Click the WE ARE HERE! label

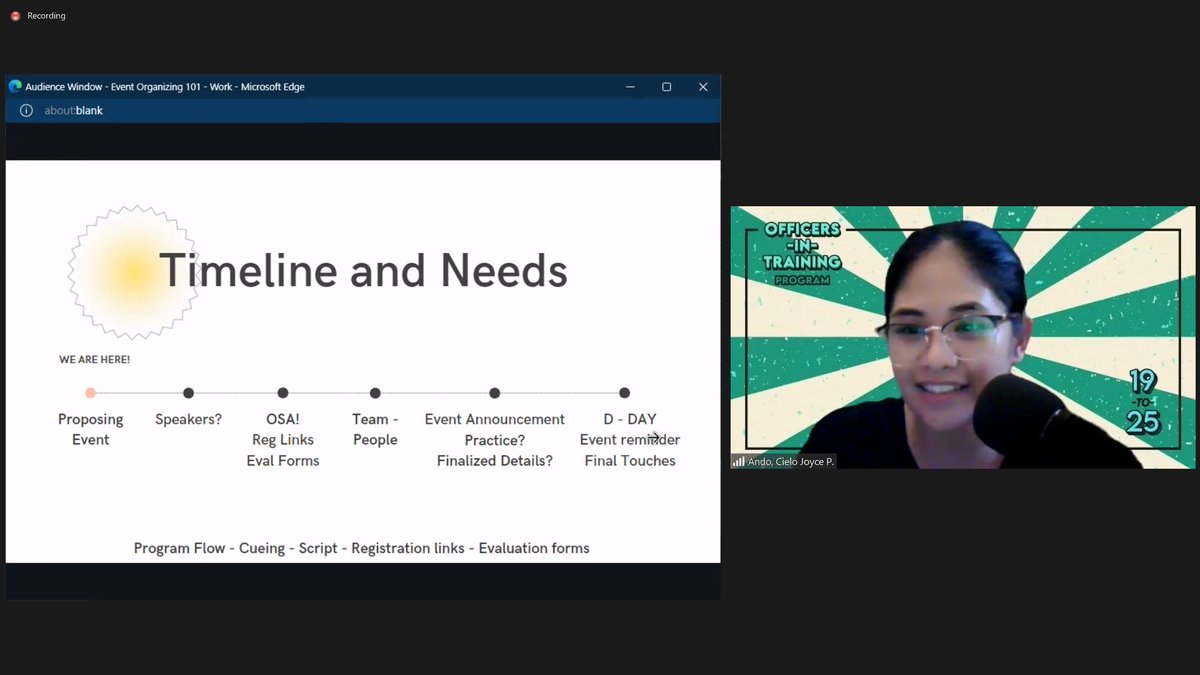click(x=94, y=359)
